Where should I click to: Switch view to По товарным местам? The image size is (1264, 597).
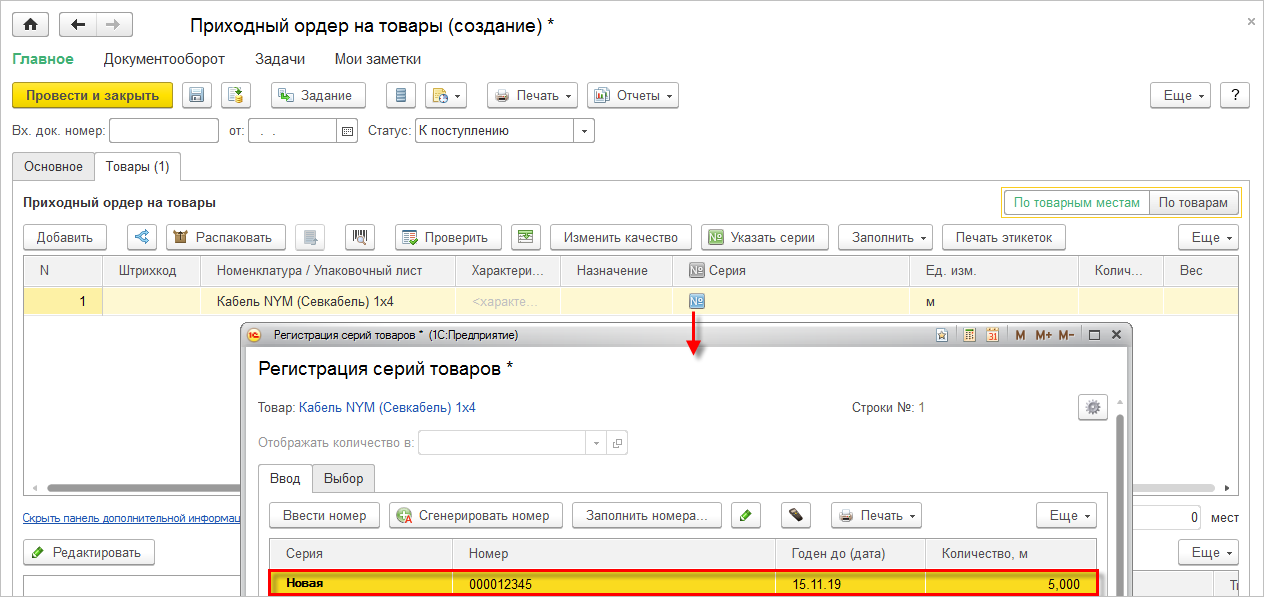1076,202
